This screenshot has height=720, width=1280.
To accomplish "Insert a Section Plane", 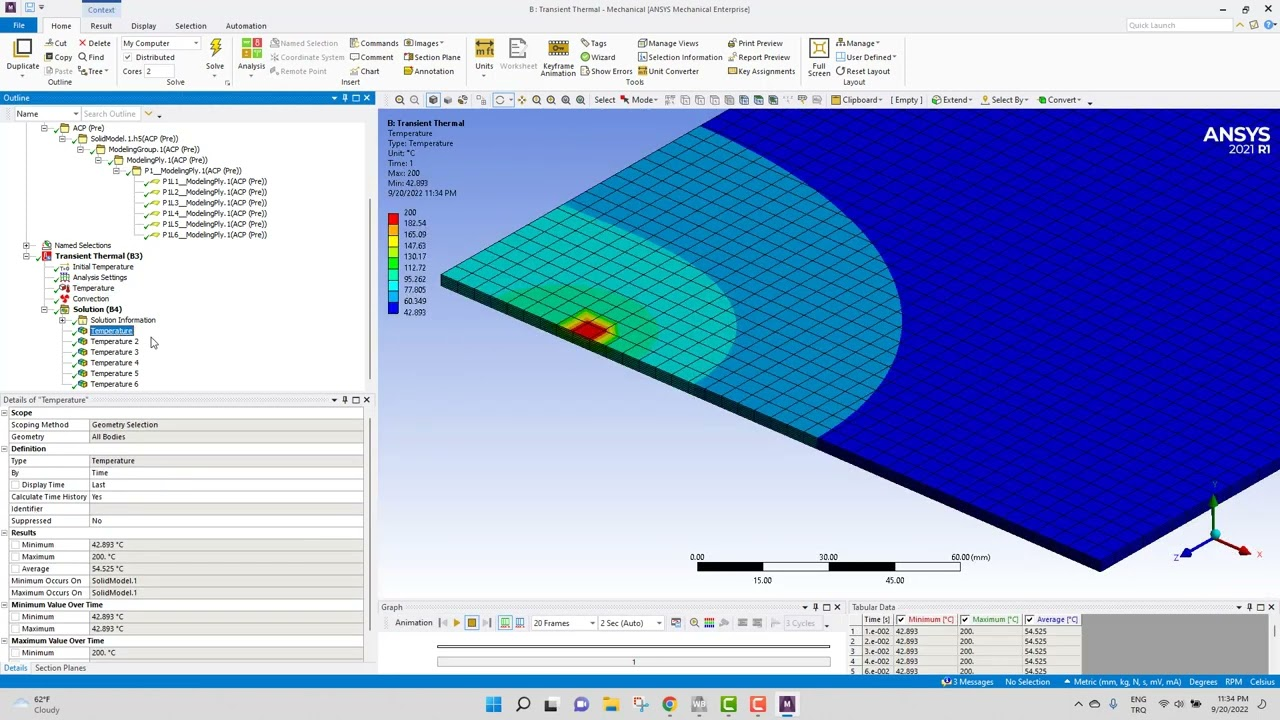I will point(431,57).
